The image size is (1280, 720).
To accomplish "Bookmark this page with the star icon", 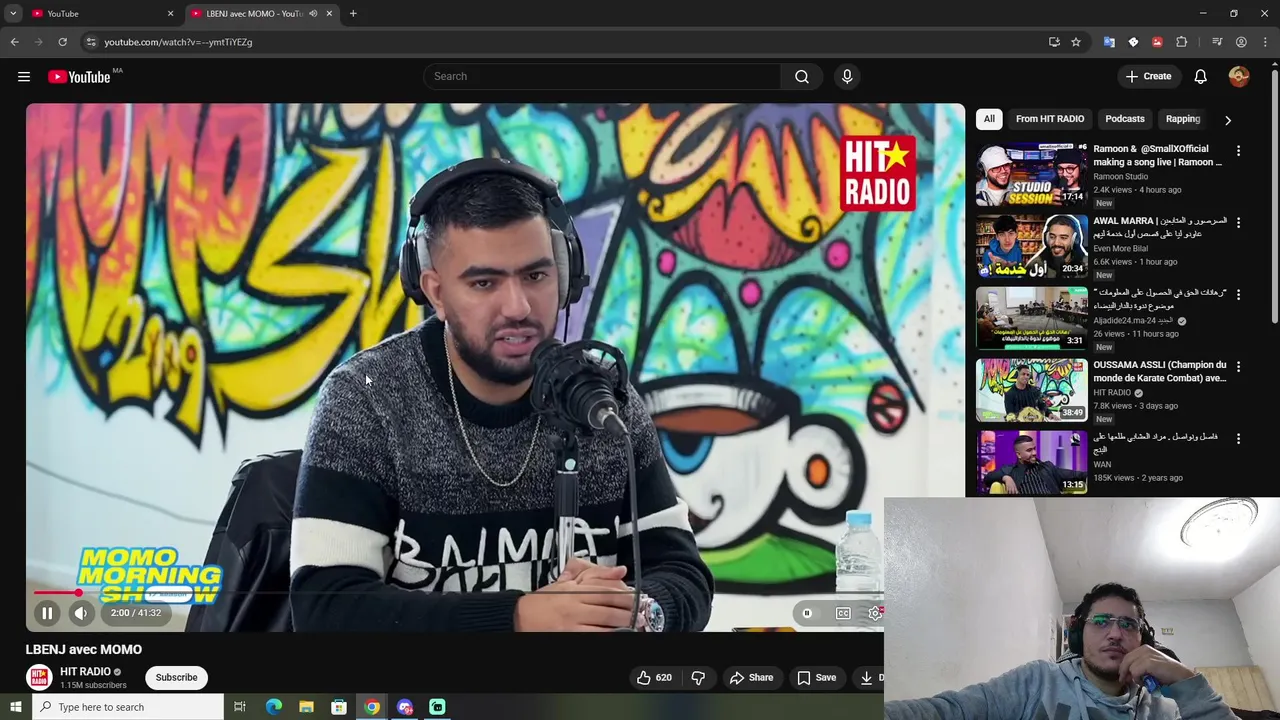I will [x=1076, y=42].
